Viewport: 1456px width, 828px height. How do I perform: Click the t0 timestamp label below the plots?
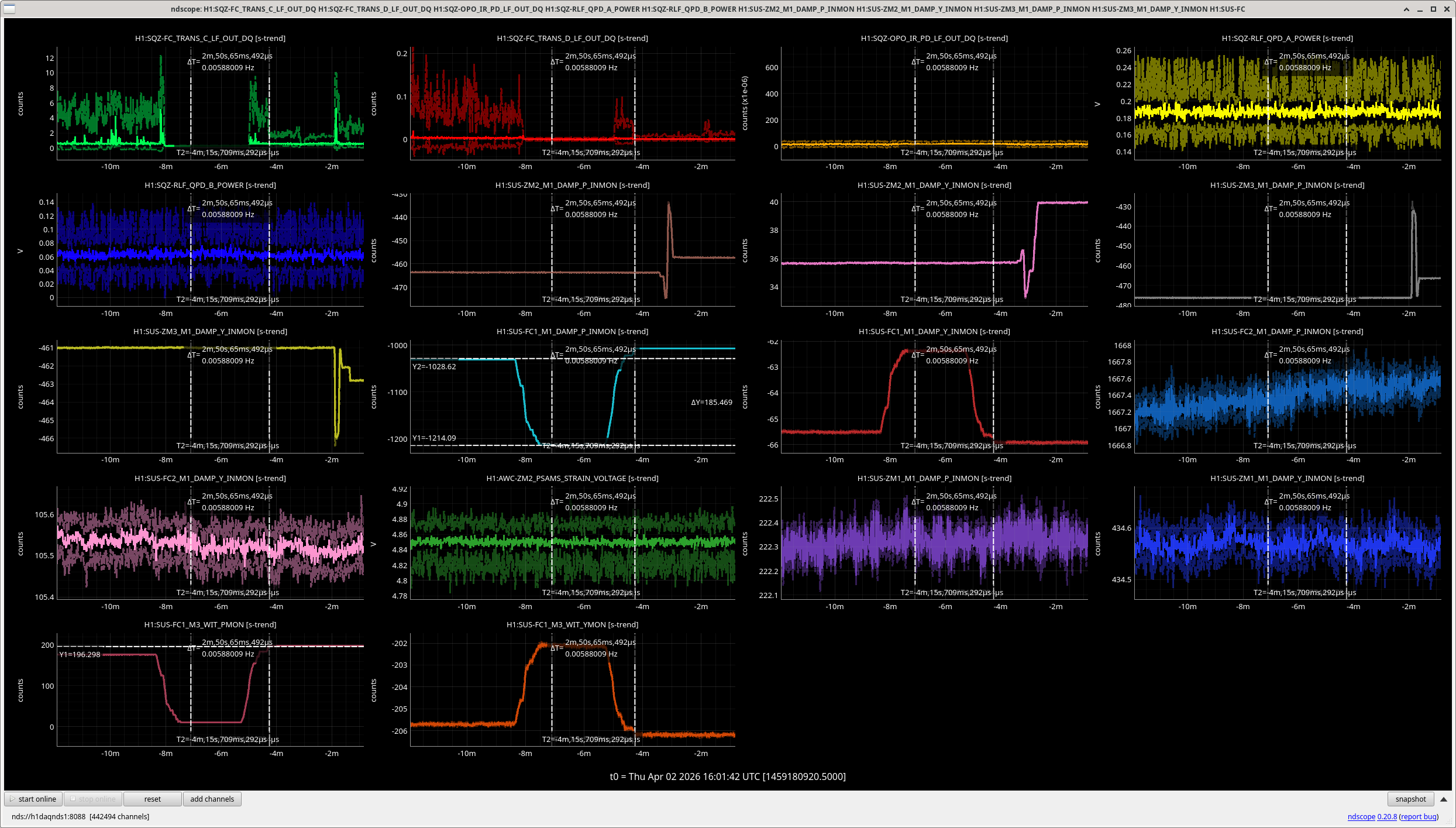click(728, 777)
